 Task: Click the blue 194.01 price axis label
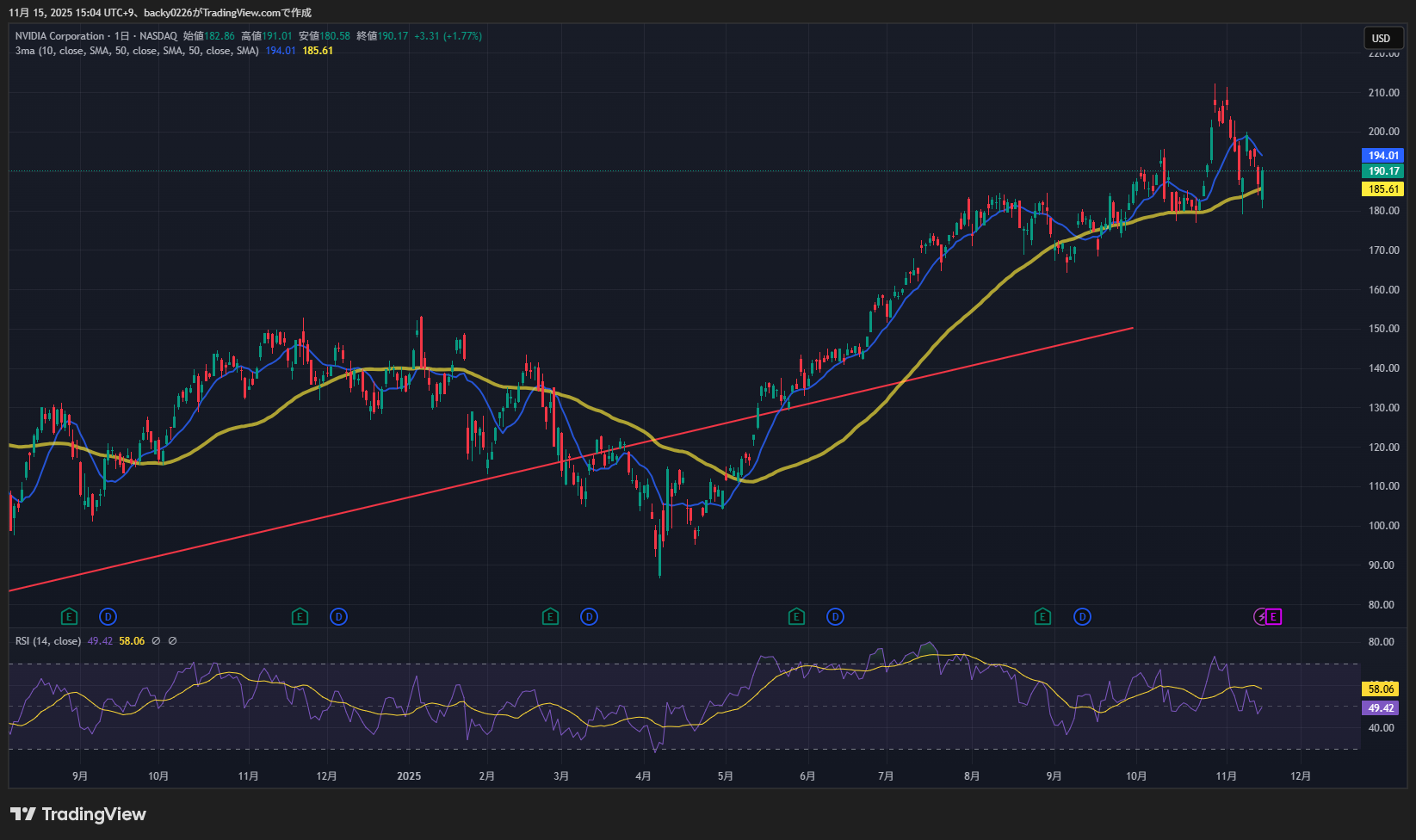pyautogui.click(x=1382, y=156)
